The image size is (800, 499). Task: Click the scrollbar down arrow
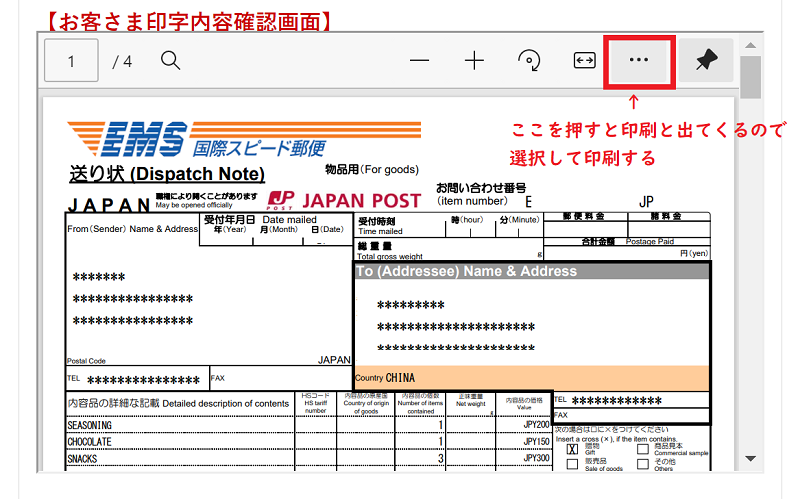(x=751, y=458)
